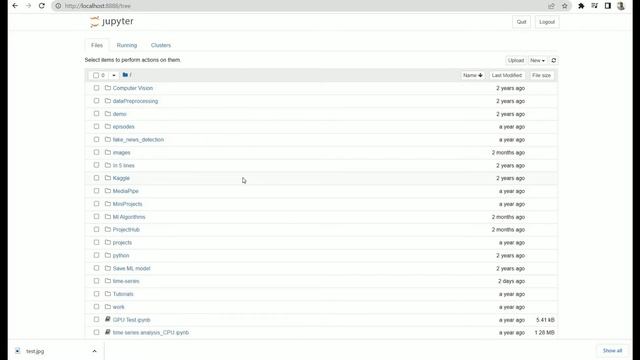Click the Upload button
Viewport: 640px width, 360px height.
[x=516, y=60]
